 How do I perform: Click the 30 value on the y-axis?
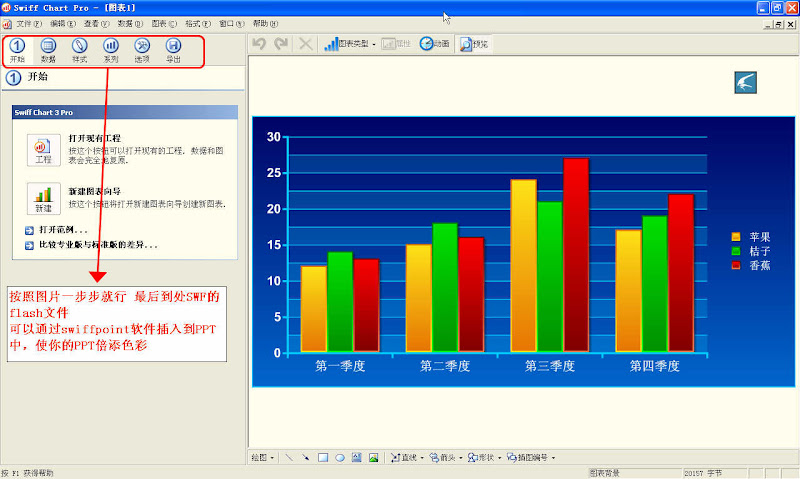pos(274,137)
